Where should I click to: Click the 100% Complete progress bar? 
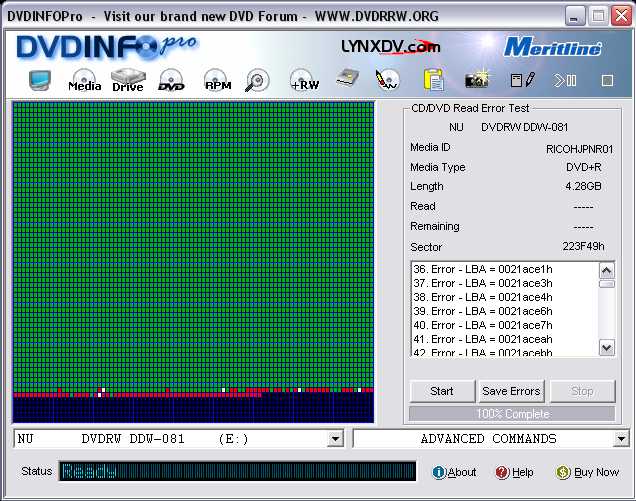pyautogui.click(x=512, y=414)
